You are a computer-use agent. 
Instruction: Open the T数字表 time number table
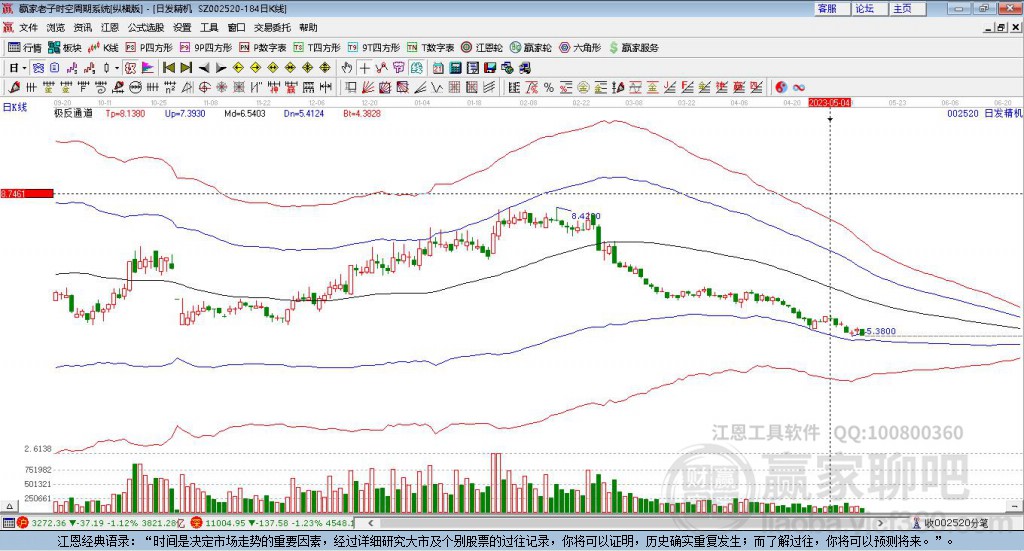430,48
